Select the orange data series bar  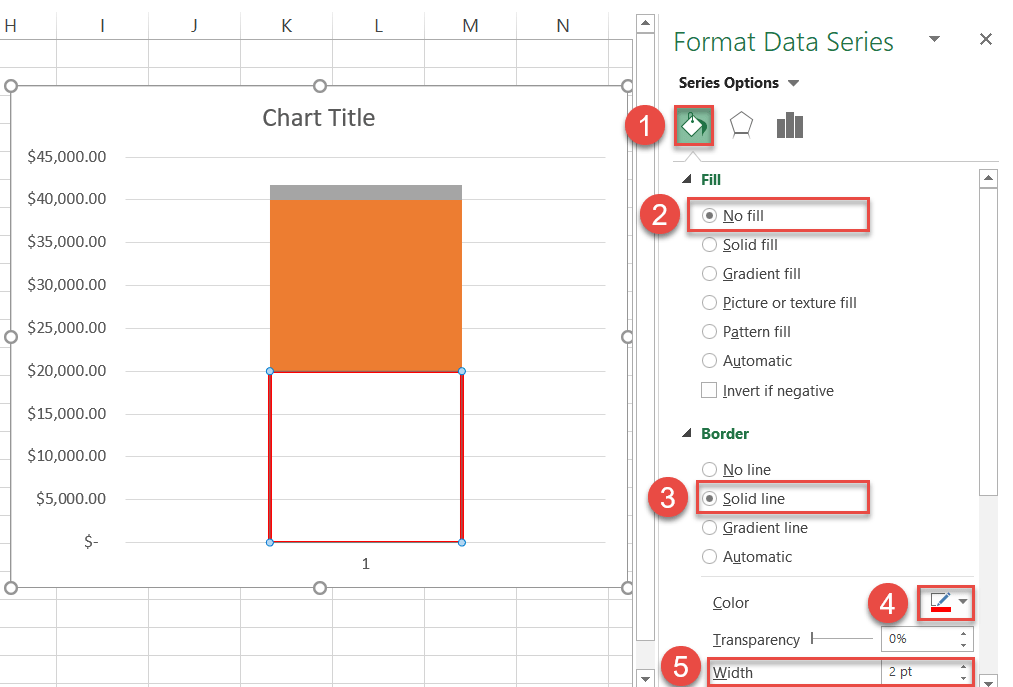pos(365,285)
